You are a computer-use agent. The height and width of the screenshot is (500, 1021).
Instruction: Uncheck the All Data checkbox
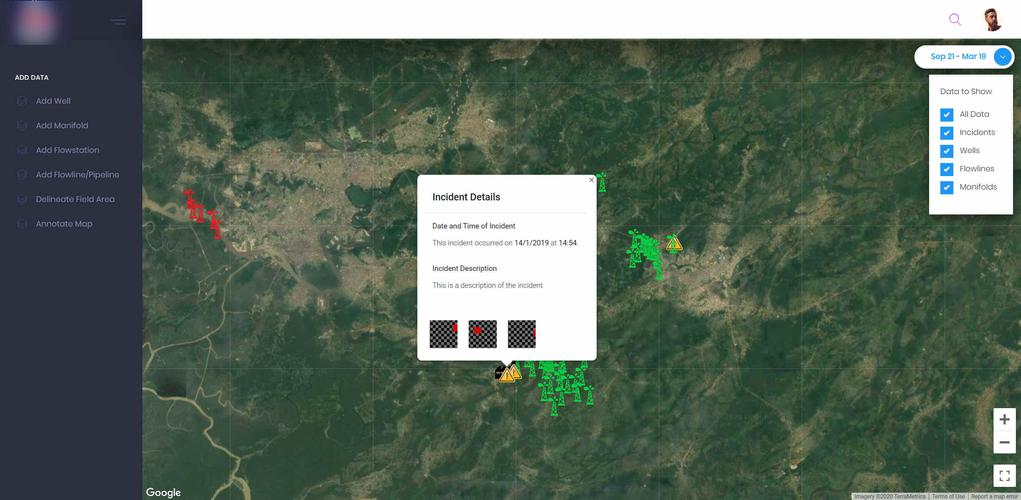pos(947,115)
